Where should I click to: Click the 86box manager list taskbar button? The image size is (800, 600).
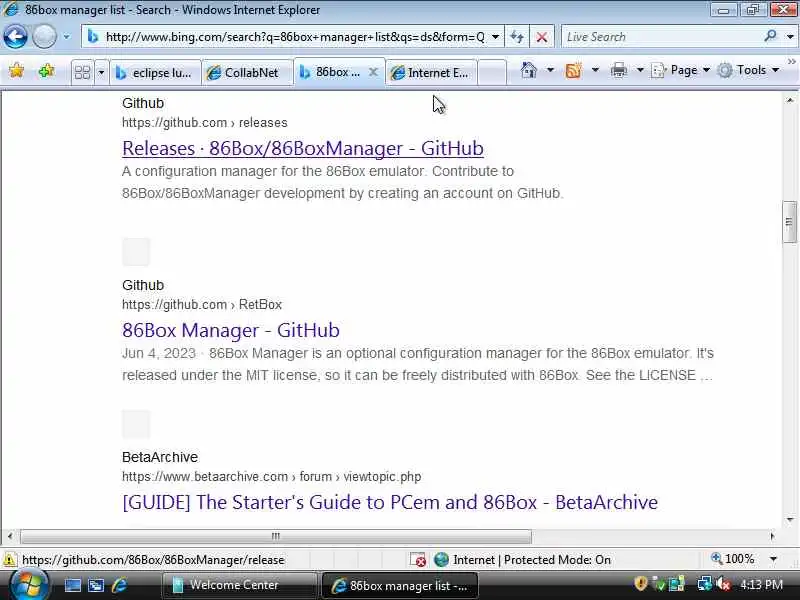click(400, 585)
